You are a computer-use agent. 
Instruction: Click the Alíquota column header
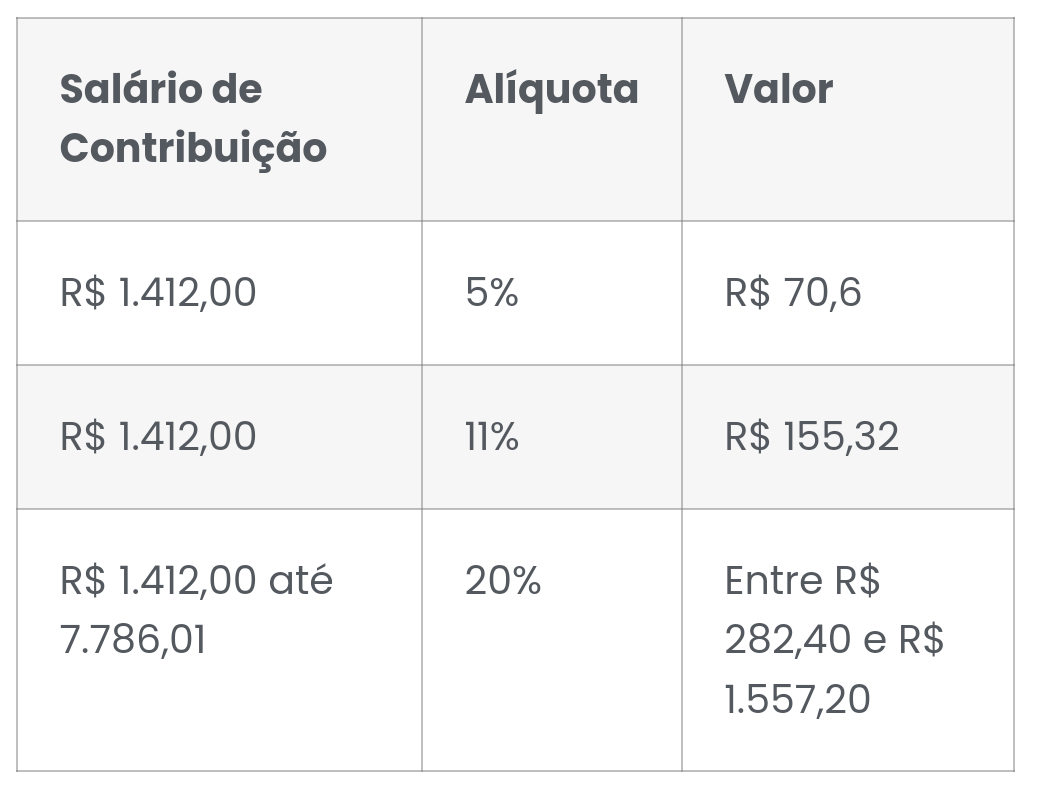click(x=552, y=119)
